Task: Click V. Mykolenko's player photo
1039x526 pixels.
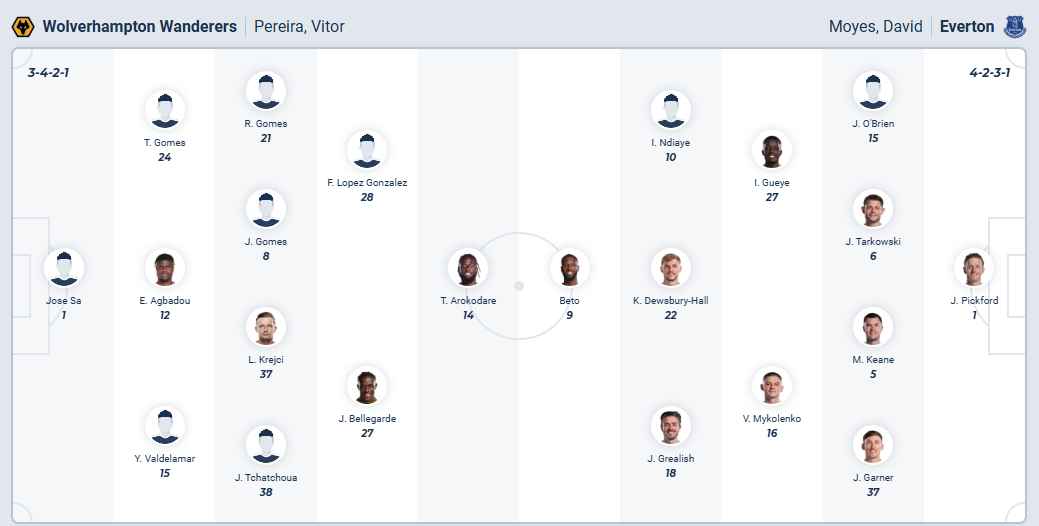Action: point(771,386)
